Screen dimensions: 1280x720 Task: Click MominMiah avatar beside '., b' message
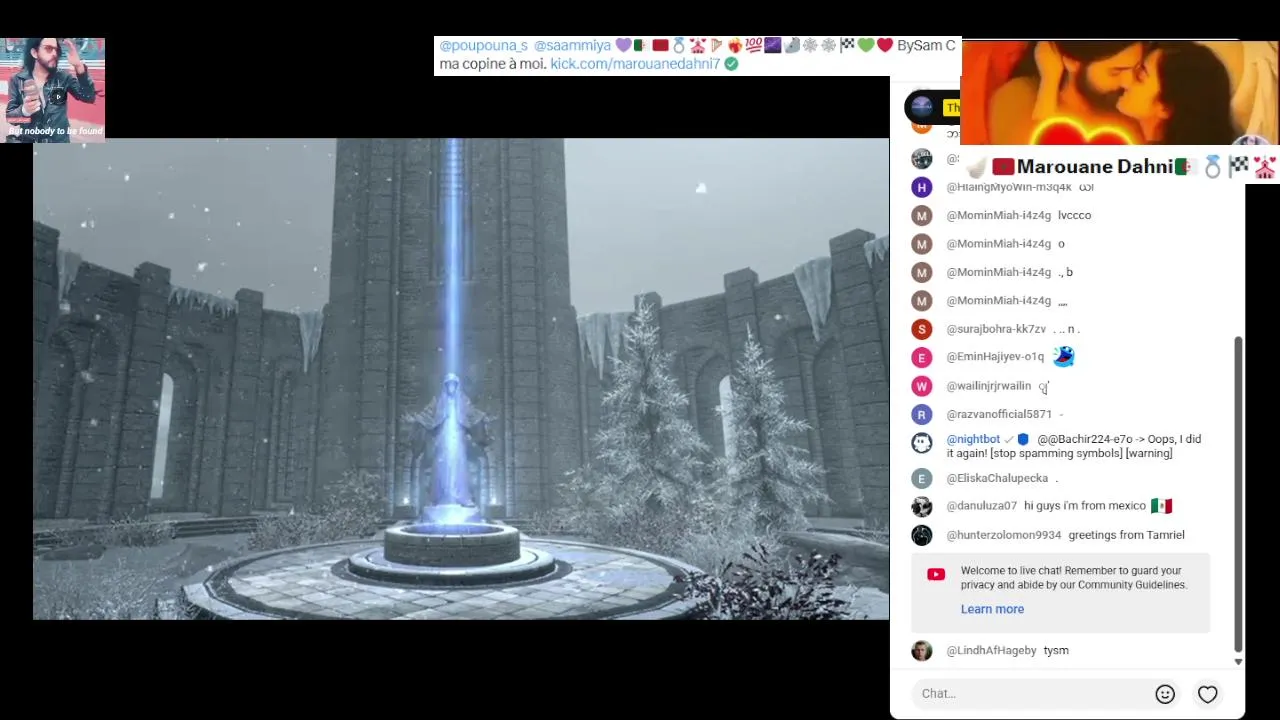click(x=922, y=272)
